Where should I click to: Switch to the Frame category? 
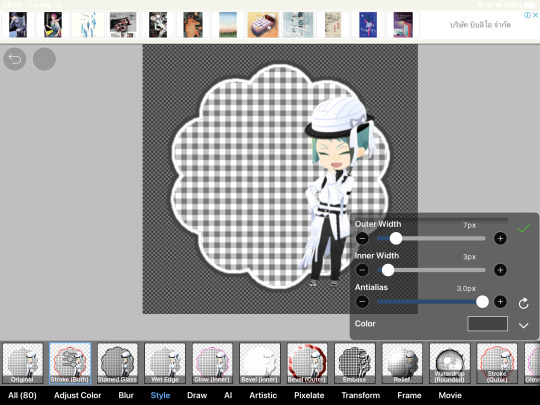(409, 395)
